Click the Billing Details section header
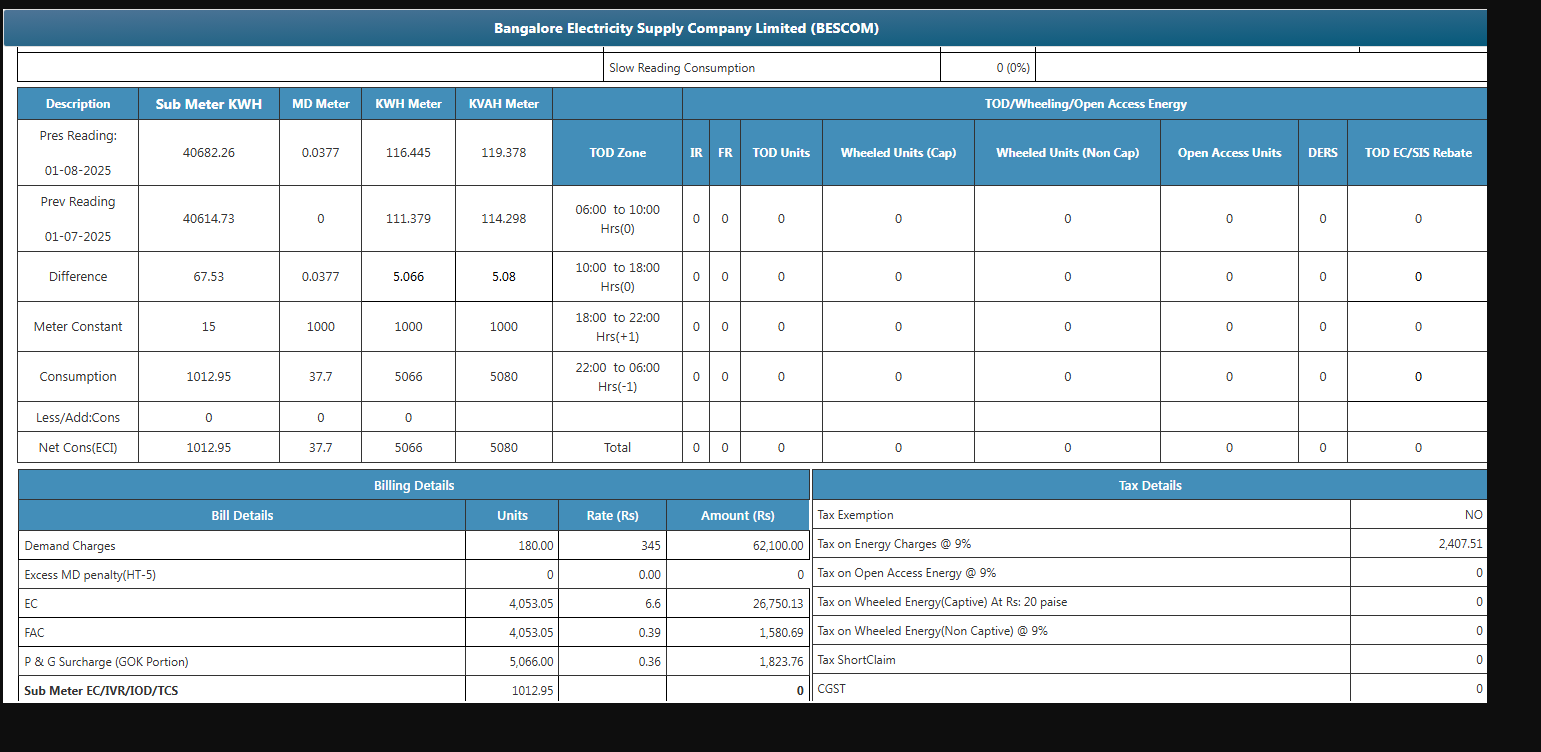The image size is (1541, 752). coord(414,485)
